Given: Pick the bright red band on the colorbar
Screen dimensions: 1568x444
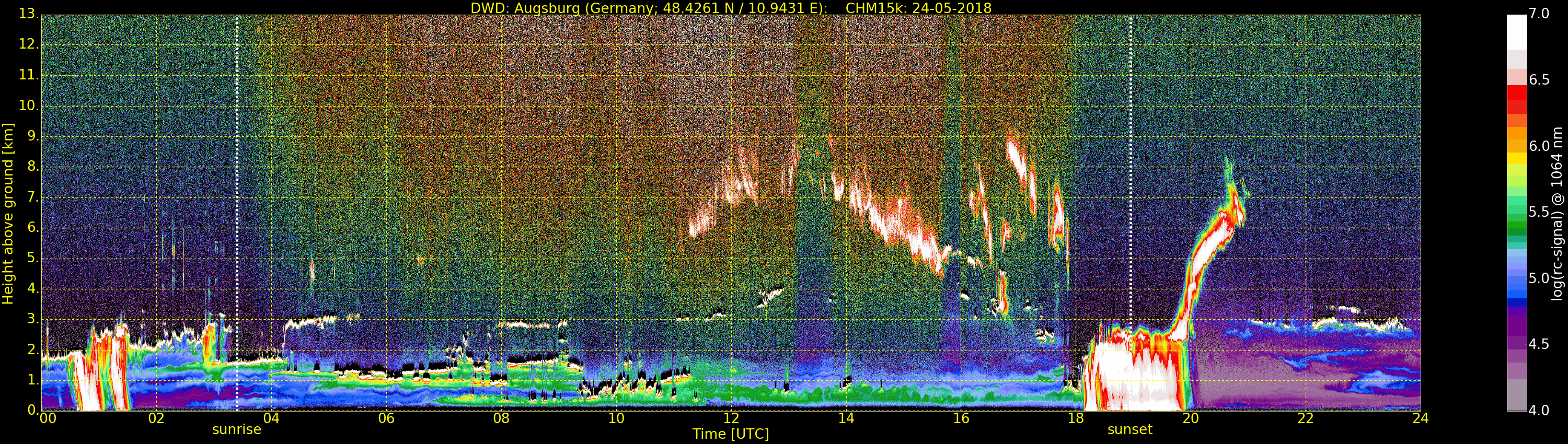Looking at the screenshot, I should click(1517, 92).
